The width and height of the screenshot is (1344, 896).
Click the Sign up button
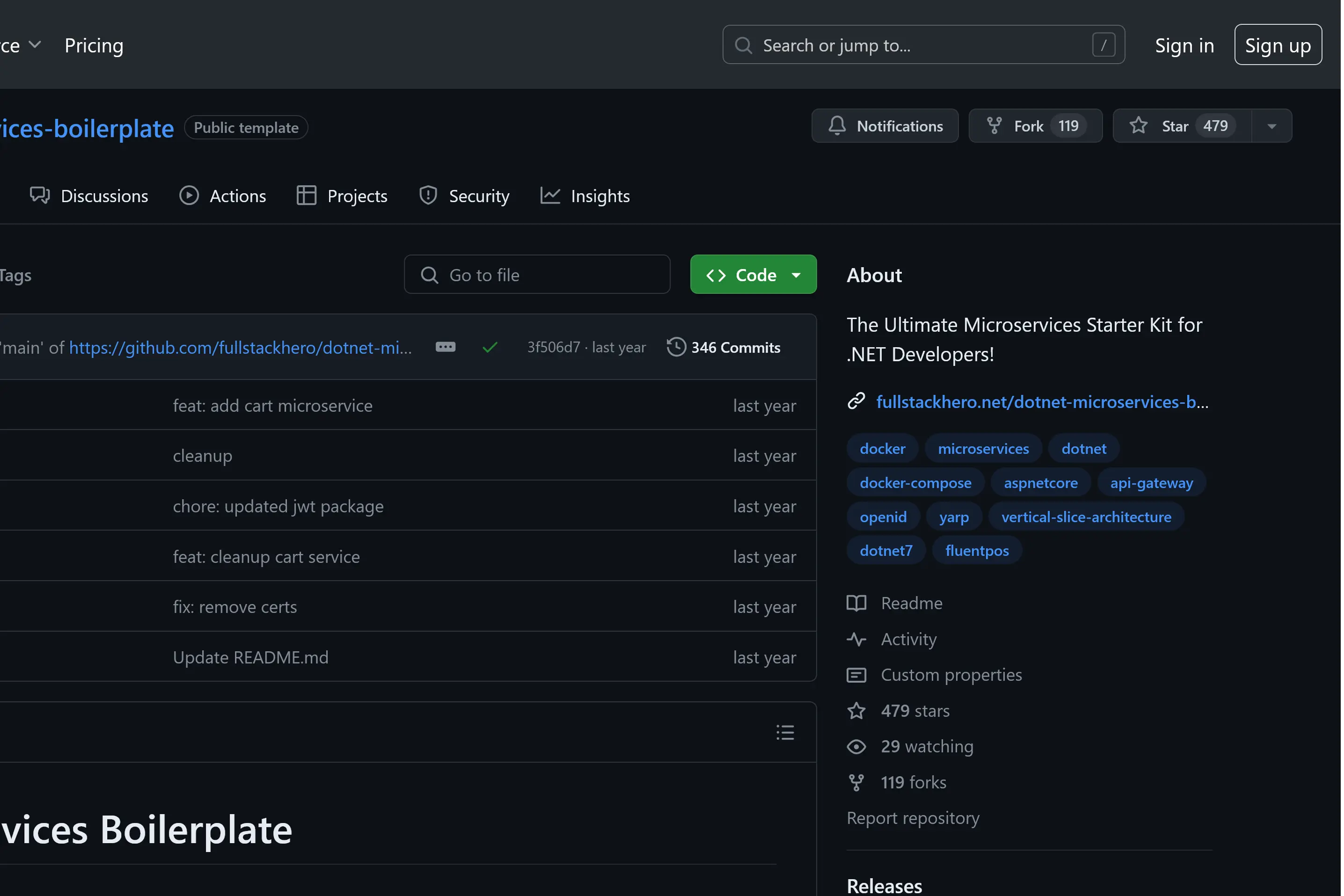(x=1277, y=45)
